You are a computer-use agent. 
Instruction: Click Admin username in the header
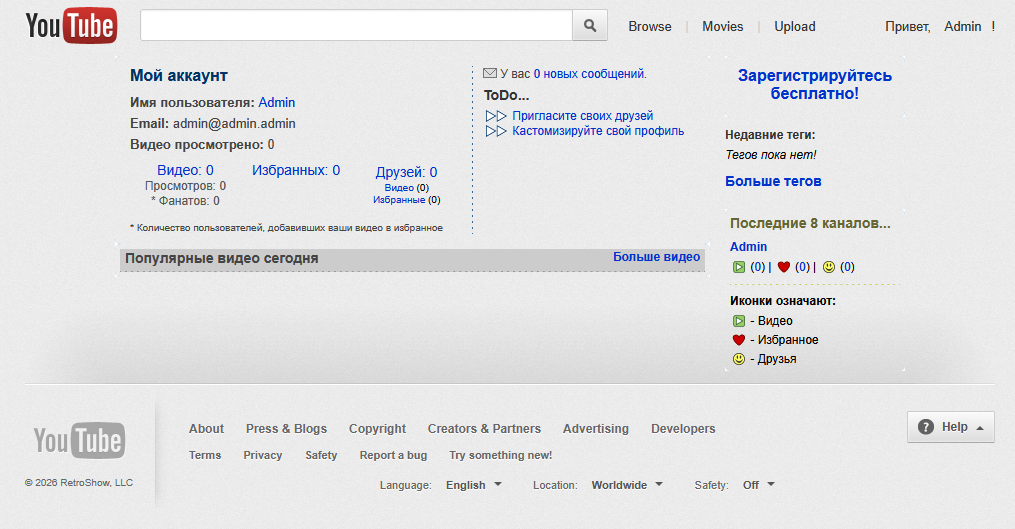(963, 27)
